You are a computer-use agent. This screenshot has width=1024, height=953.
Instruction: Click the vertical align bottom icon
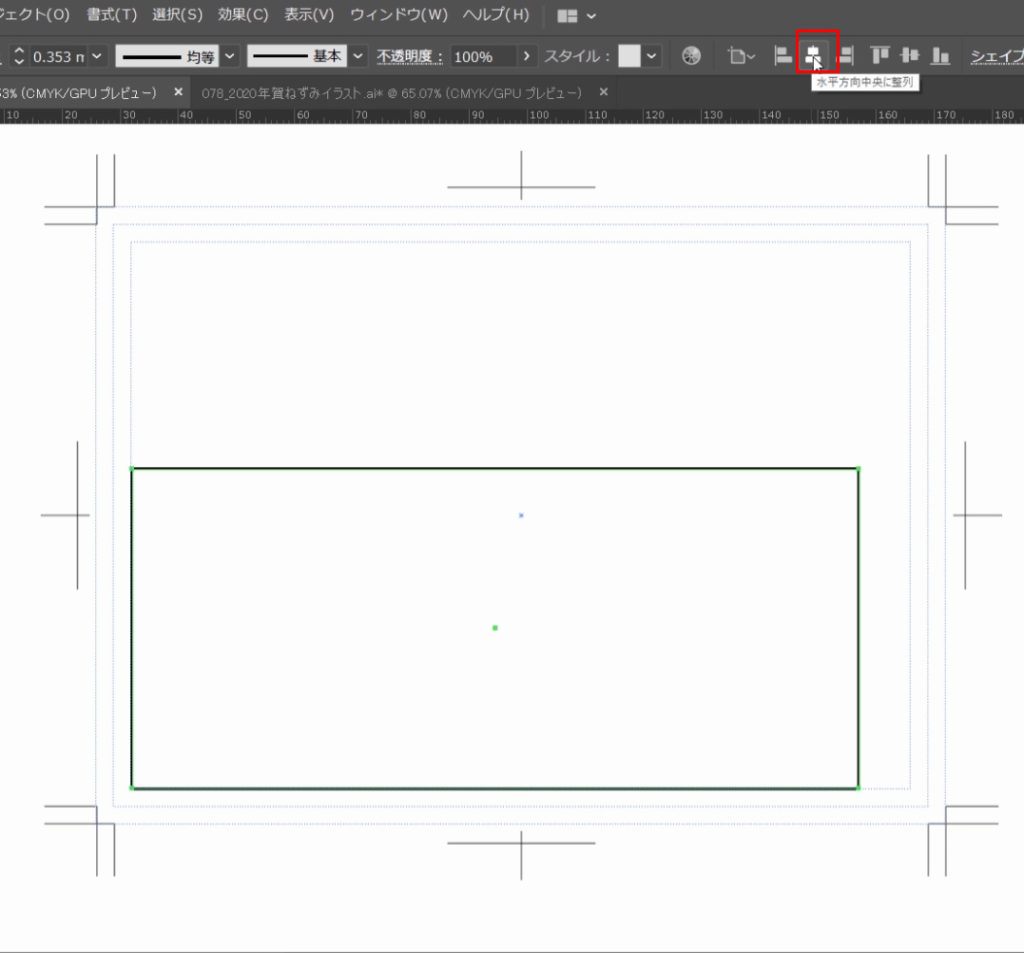point(940,56)
